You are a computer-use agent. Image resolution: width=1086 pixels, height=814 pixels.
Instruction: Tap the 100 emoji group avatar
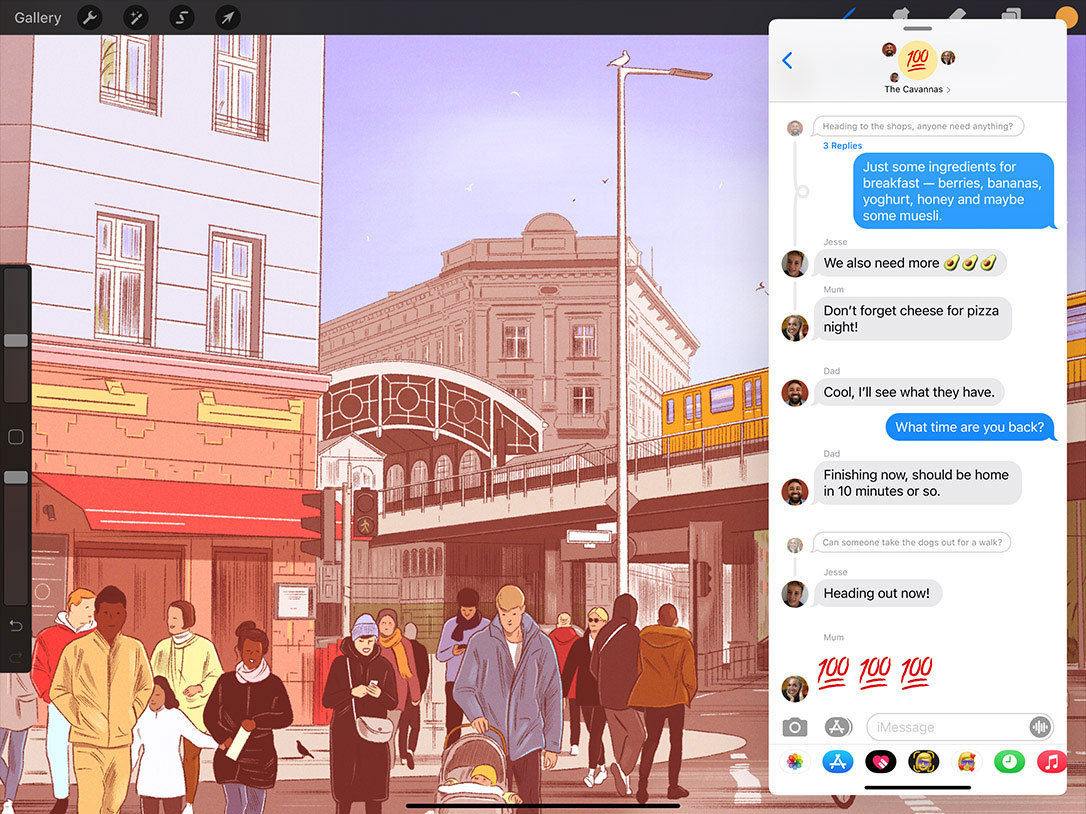pos(917,59)
